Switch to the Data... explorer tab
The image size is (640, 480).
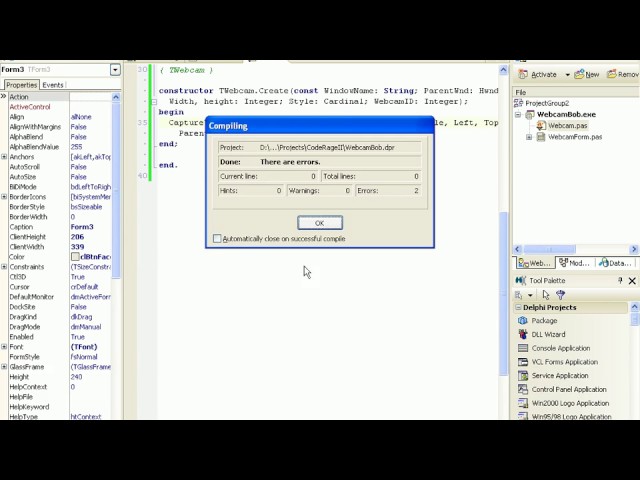[615, 263]
